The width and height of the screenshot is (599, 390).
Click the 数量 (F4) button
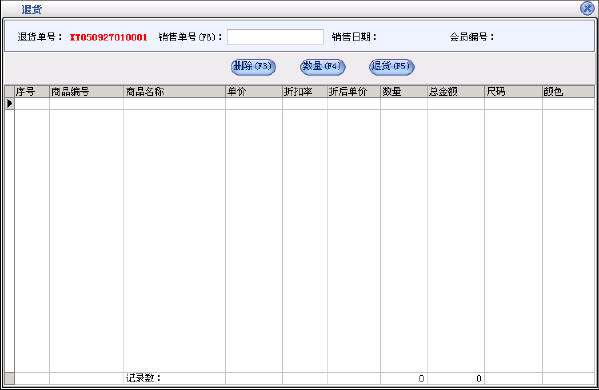[x=322, y=66]
